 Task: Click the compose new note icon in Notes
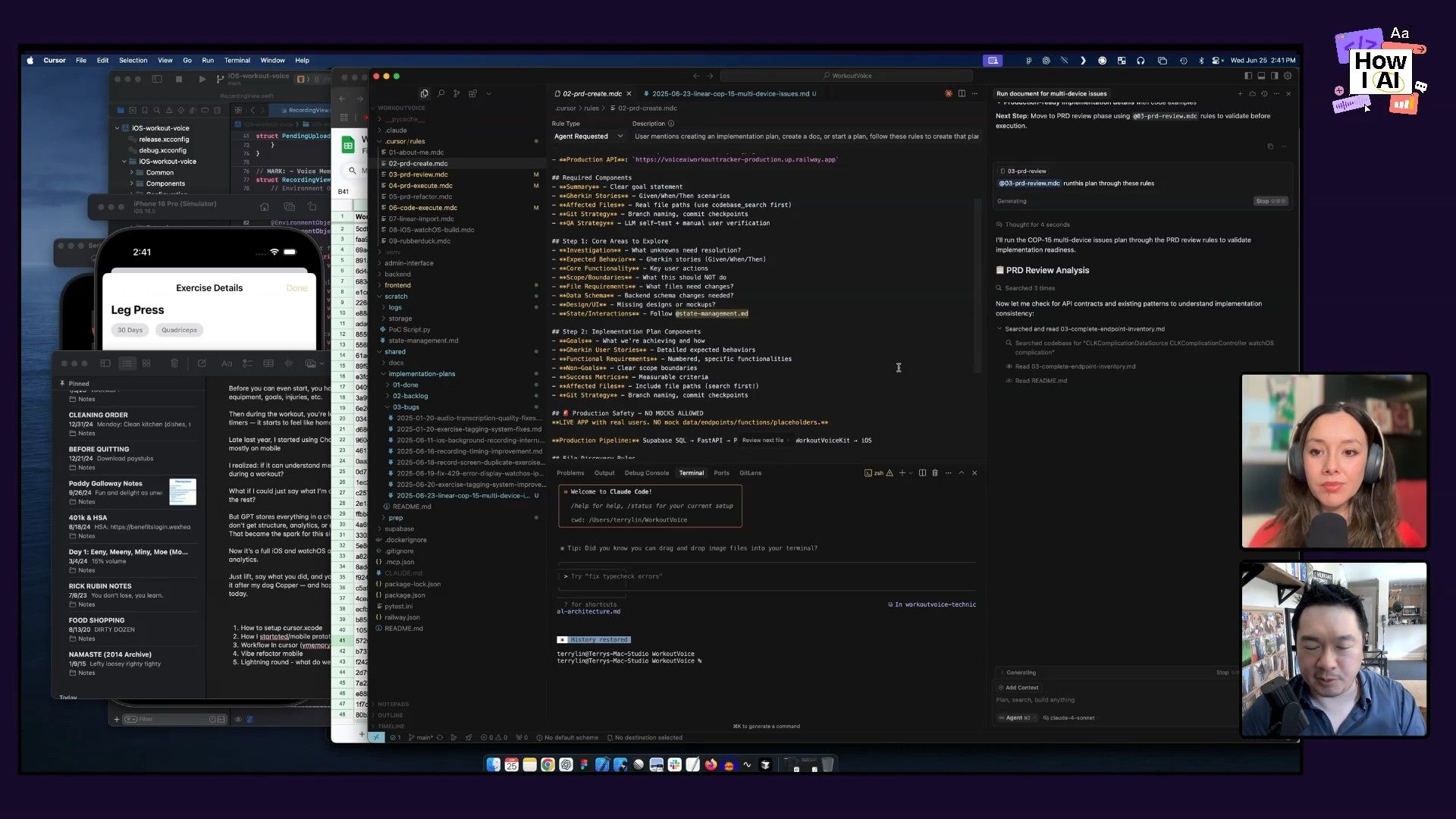[x=202, y=363]
